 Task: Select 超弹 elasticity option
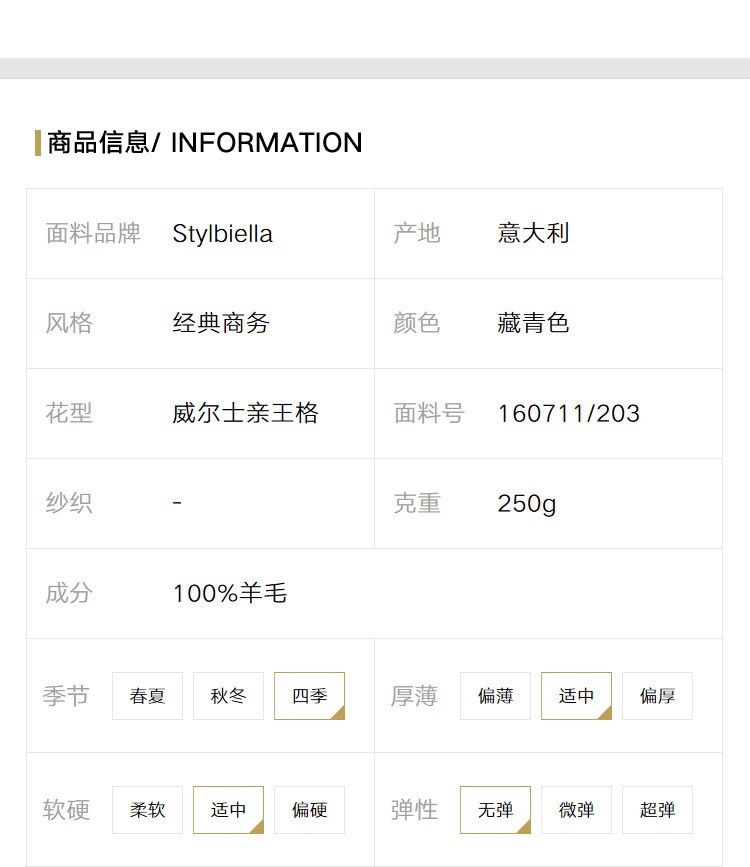point(657,809)
